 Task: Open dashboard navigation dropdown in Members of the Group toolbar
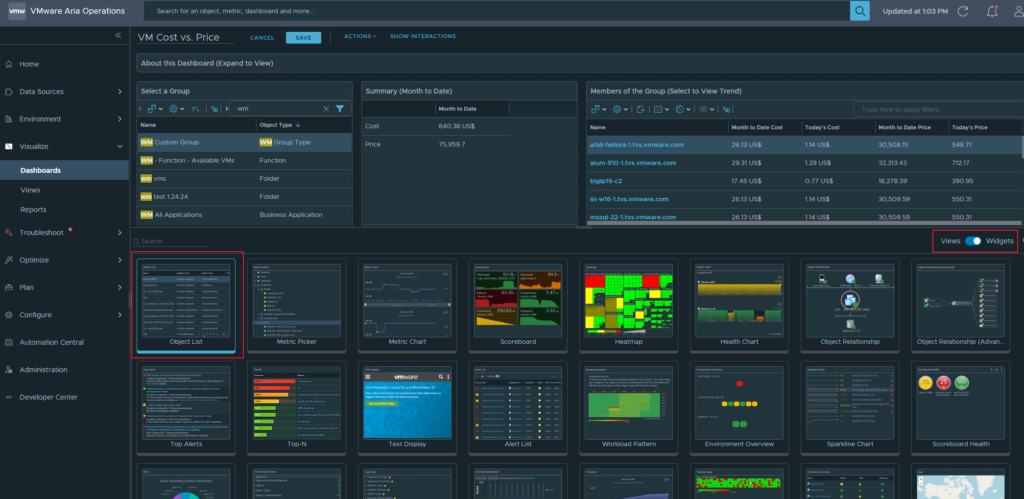598,109
